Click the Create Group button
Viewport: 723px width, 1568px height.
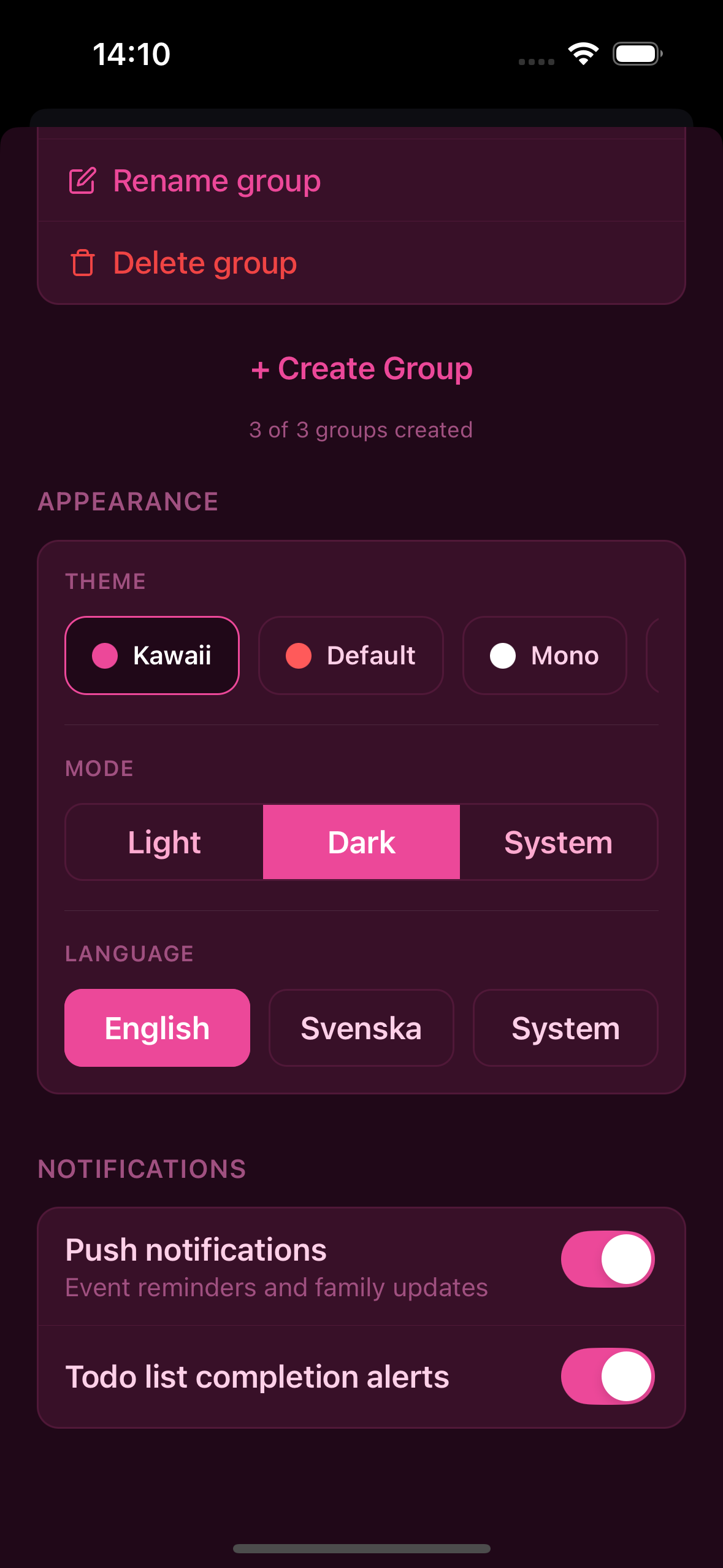coord(361,369)
